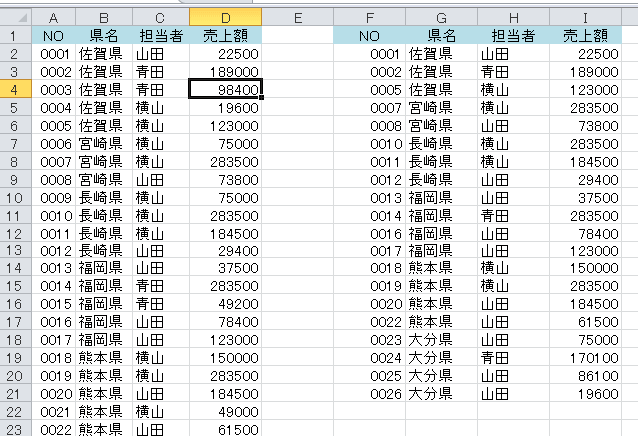This screenshot has height=436, width=638.
Task: Click value 22500 in column D
Action: (x=225, y=54)
